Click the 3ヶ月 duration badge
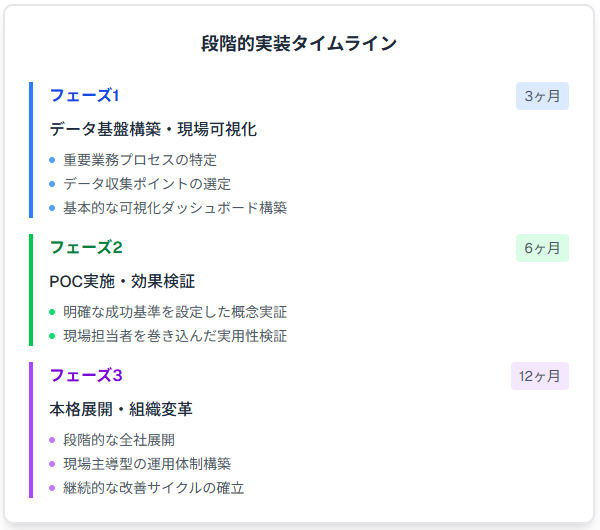 tap(542, 96)
